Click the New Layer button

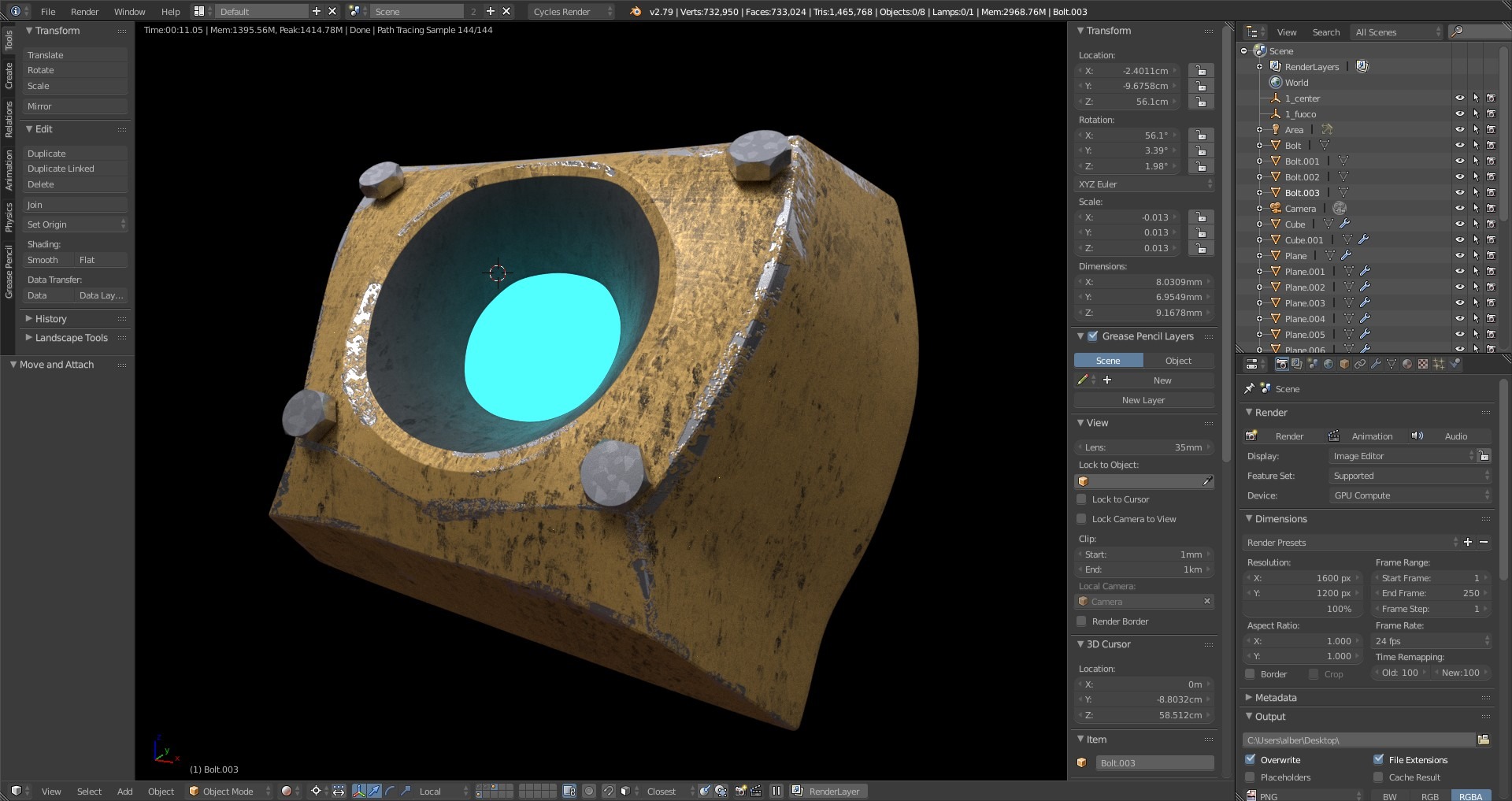pyautogui.click(x=1143, y=400)
